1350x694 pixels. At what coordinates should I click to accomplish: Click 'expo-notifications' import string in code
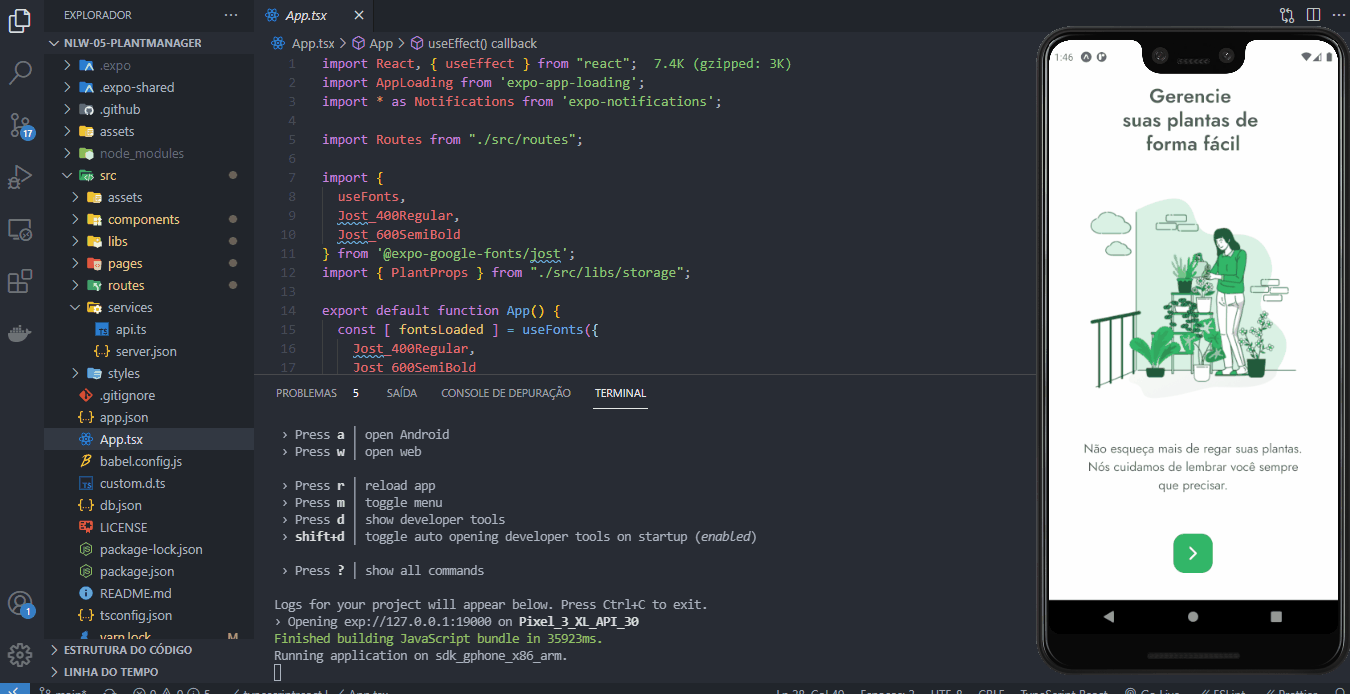tap(636, 101)
